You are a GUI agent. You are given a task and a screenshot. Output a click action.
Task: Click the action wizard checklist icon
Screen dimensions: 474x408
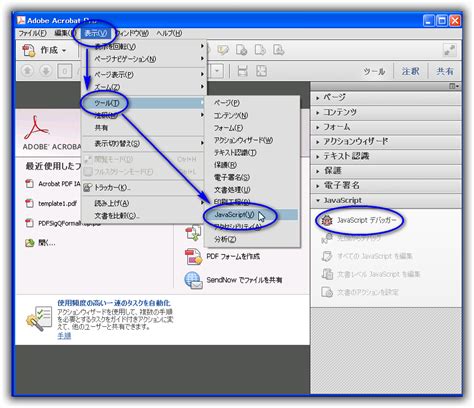39,318
